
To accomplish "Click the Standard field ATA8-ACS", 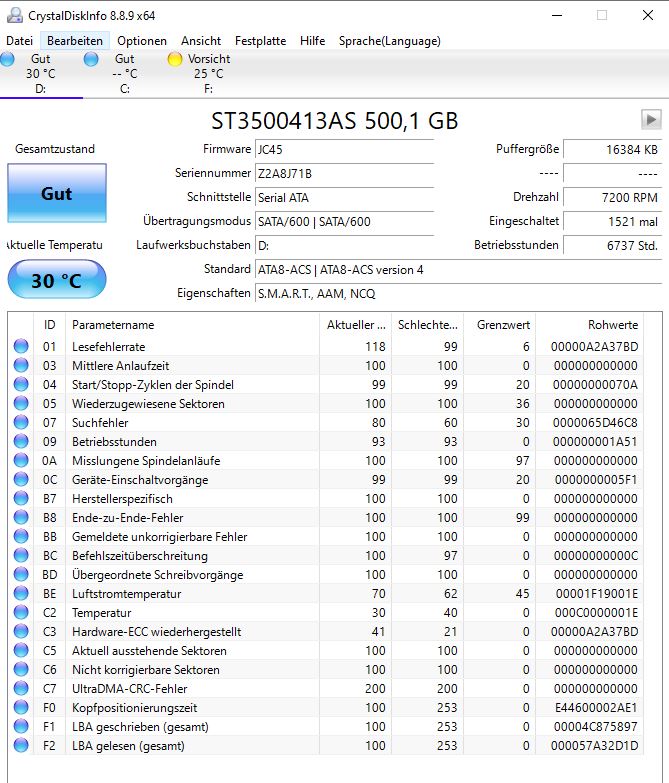I will pyautogui.click(x=458, y=270).
